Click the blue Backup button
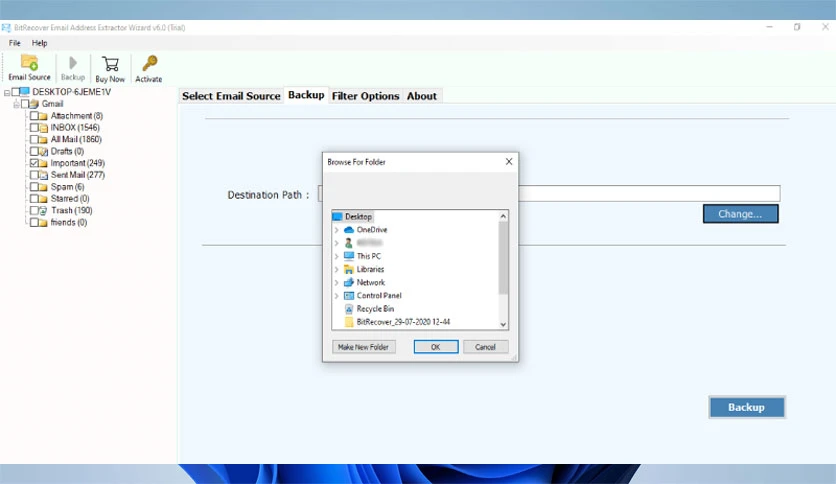Screen dimensions: 836x484 (x=746, y=407)
